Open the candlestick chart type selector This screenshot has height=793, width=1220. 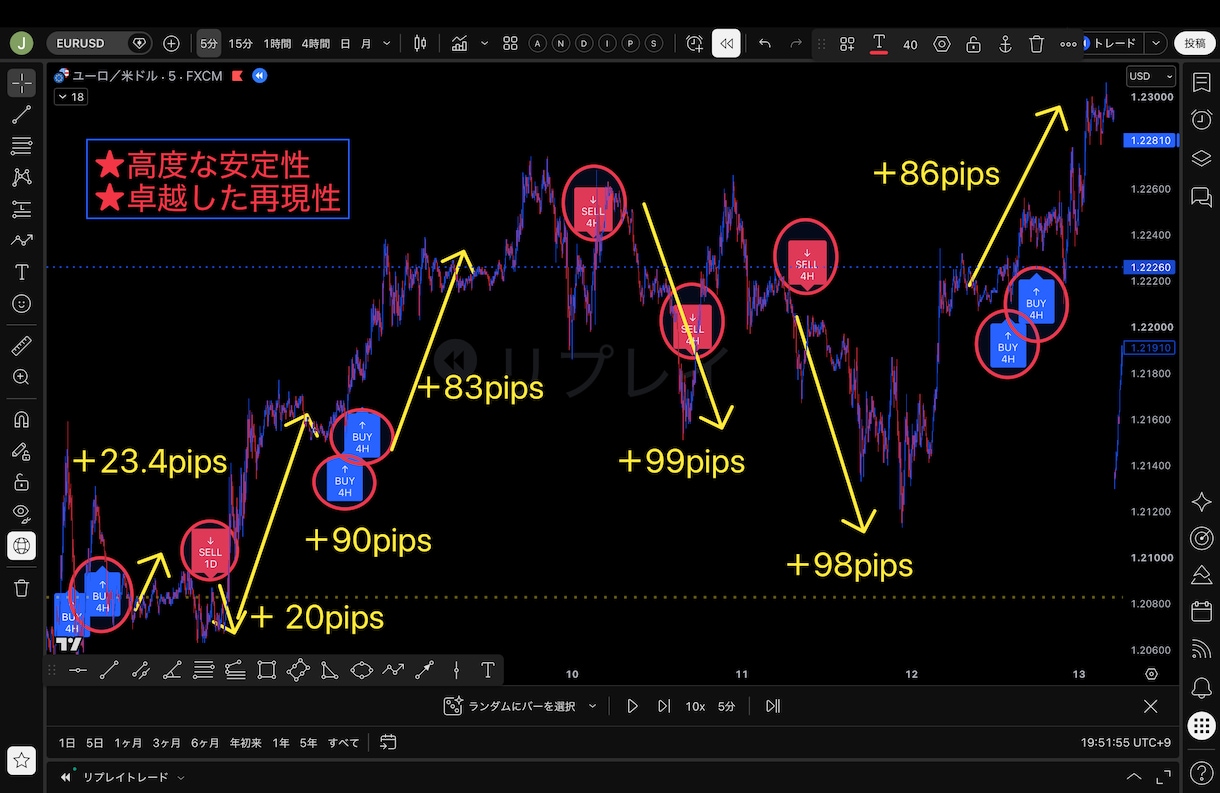tap(420, 44)
